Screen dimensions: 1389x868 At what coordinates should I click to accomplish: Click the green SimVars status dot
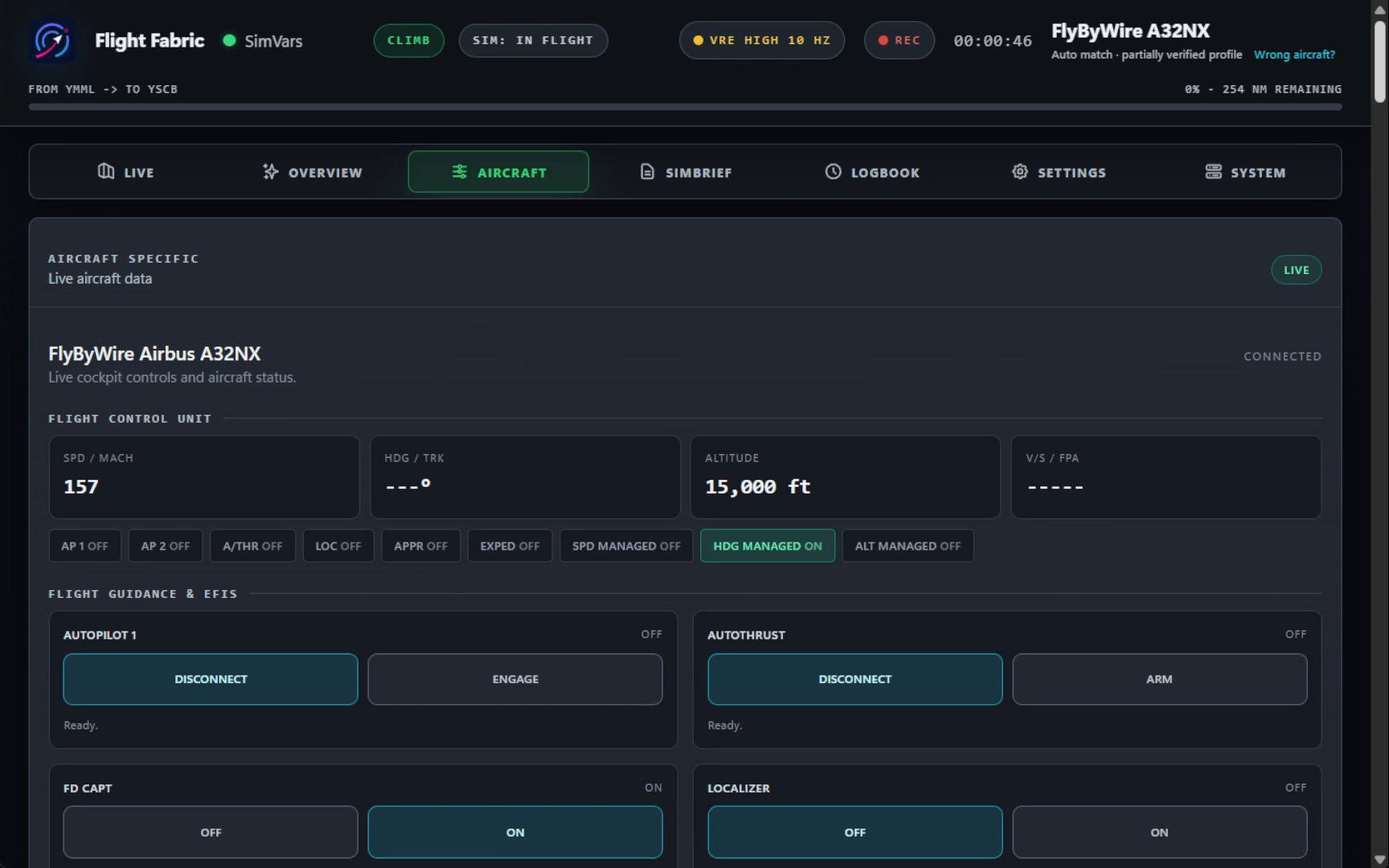point(229,40)
